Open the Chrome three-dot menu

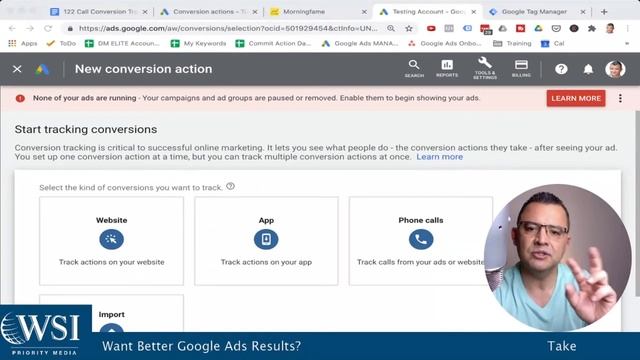point(628,29)
